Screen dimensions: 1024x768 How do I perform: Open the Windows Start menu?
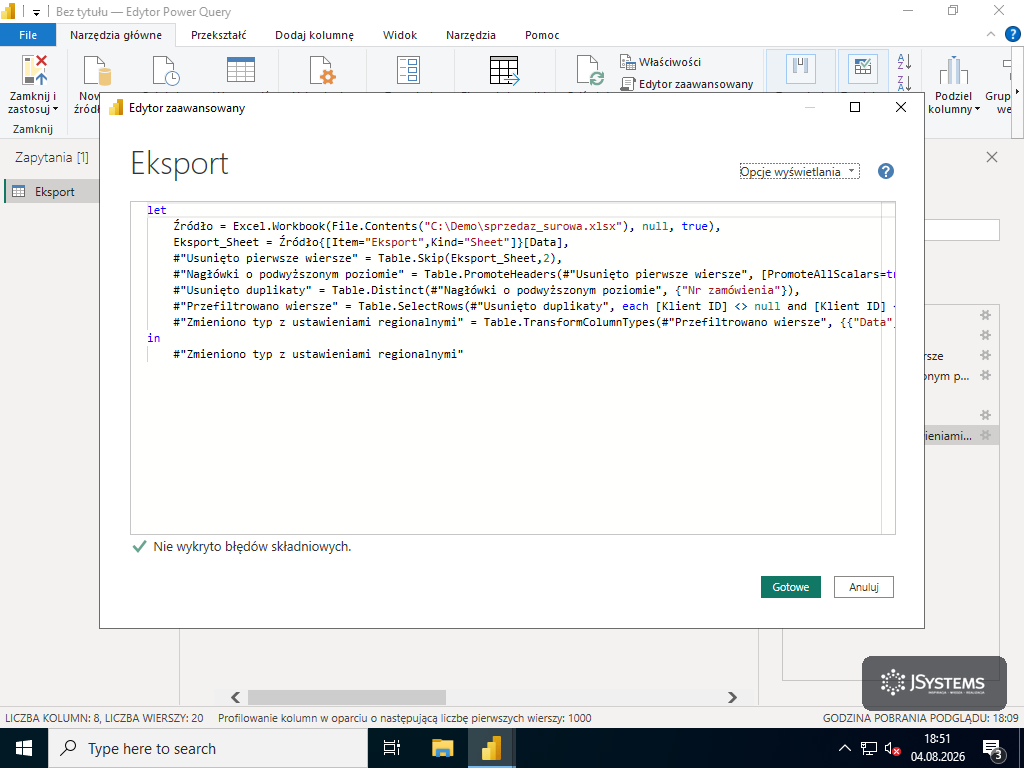click(24, 748)
